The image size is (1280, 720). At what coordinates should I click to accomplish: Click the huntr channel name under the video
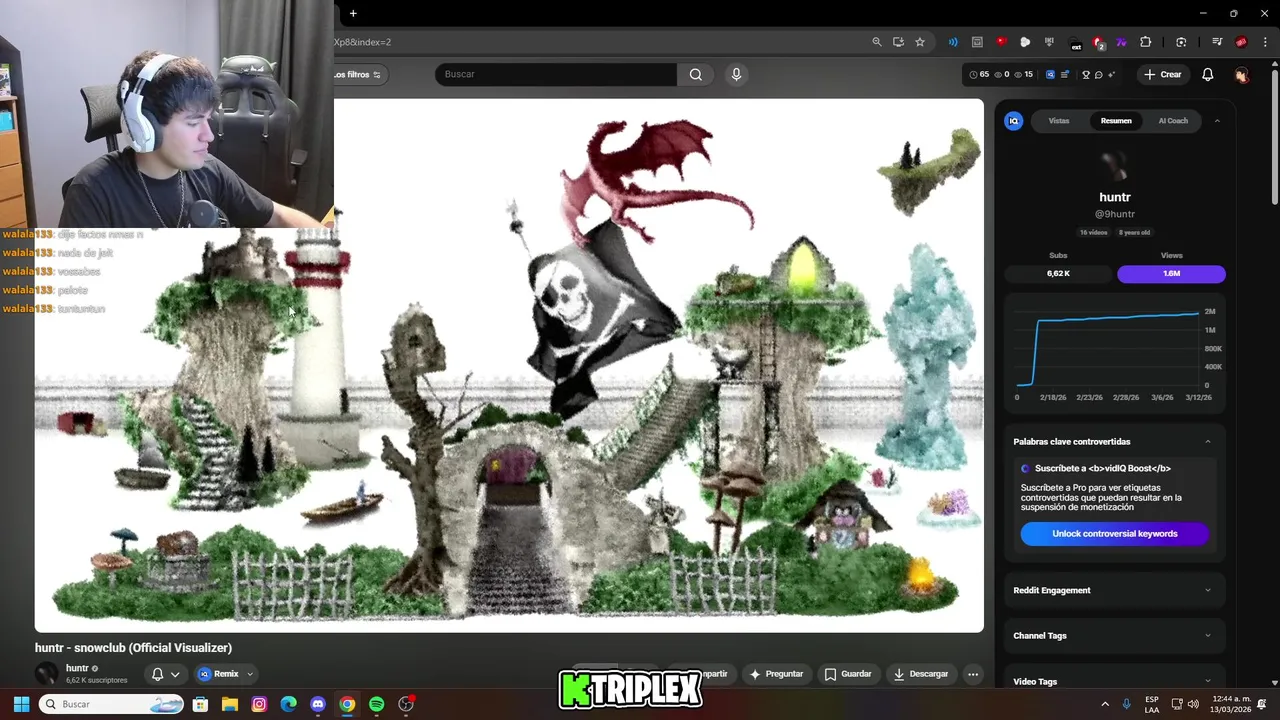[x=77, y=668]
